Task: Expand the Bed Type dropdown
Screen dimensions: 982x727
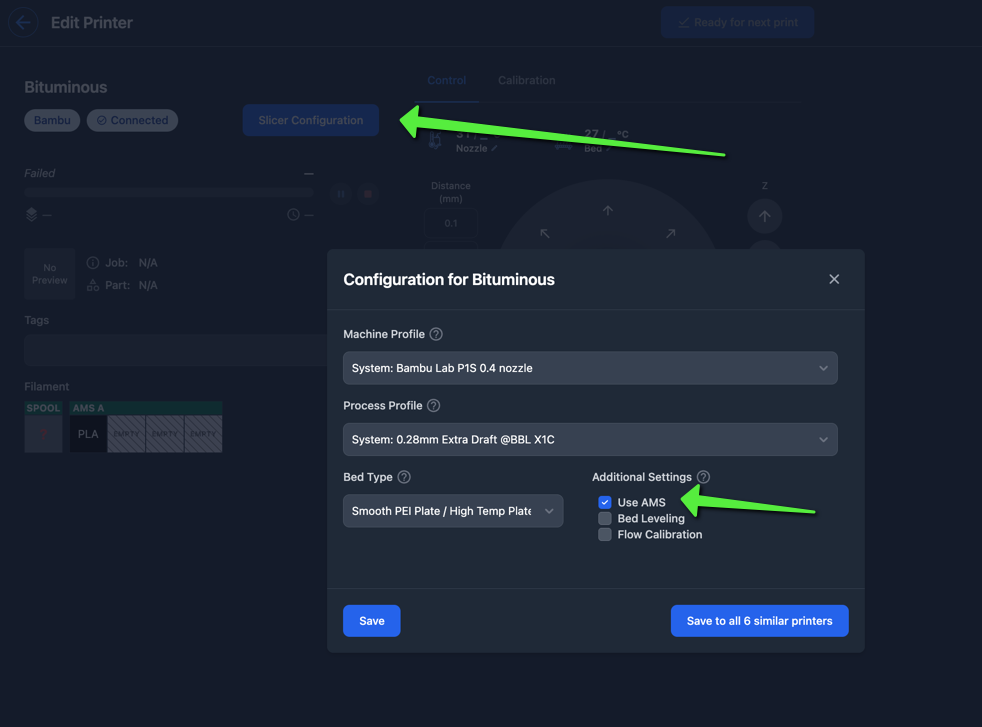Action: click(452, 511)
